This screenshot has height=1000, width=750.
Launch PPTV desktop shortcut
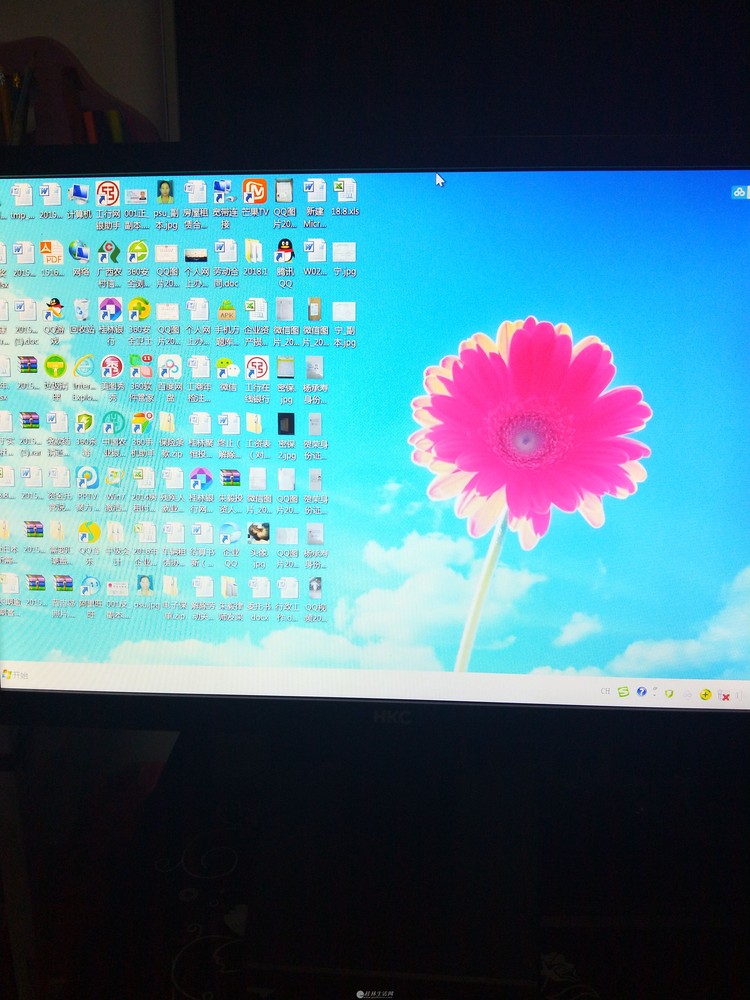[x=87, y=490]
